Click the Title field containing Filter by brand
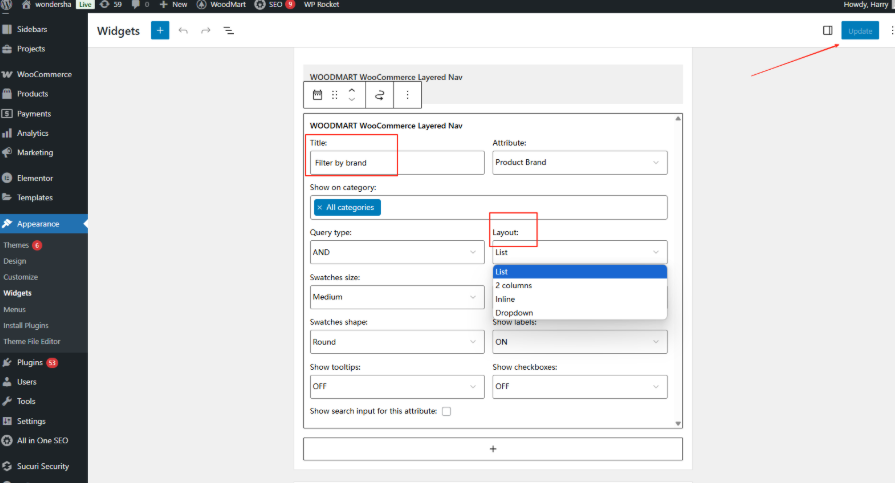The height and width of the screenshot is (483, 895). tap(397, 162)
